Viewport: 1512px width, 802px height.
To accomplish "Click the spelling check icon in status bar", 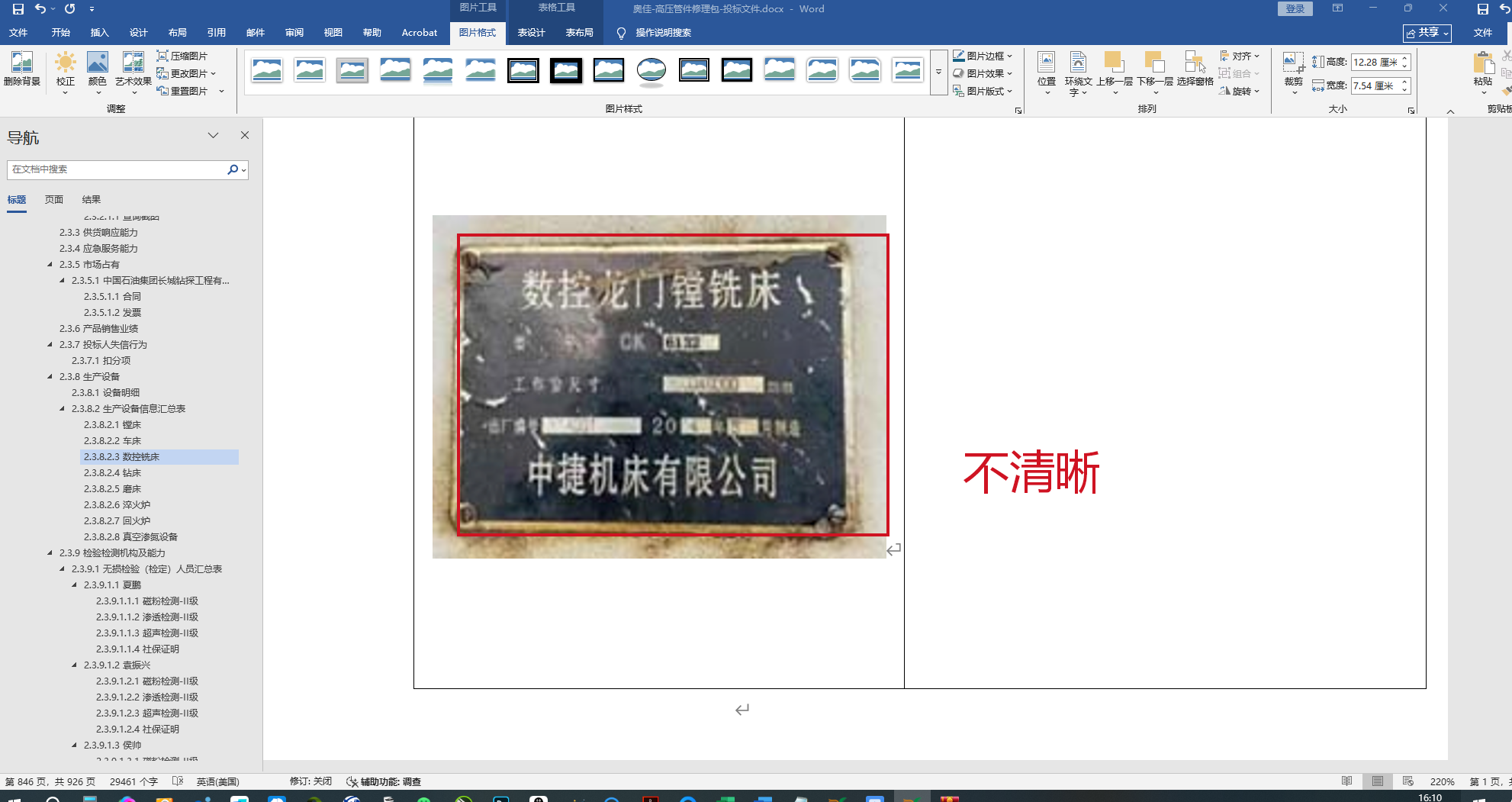I will tap(178, 781).
